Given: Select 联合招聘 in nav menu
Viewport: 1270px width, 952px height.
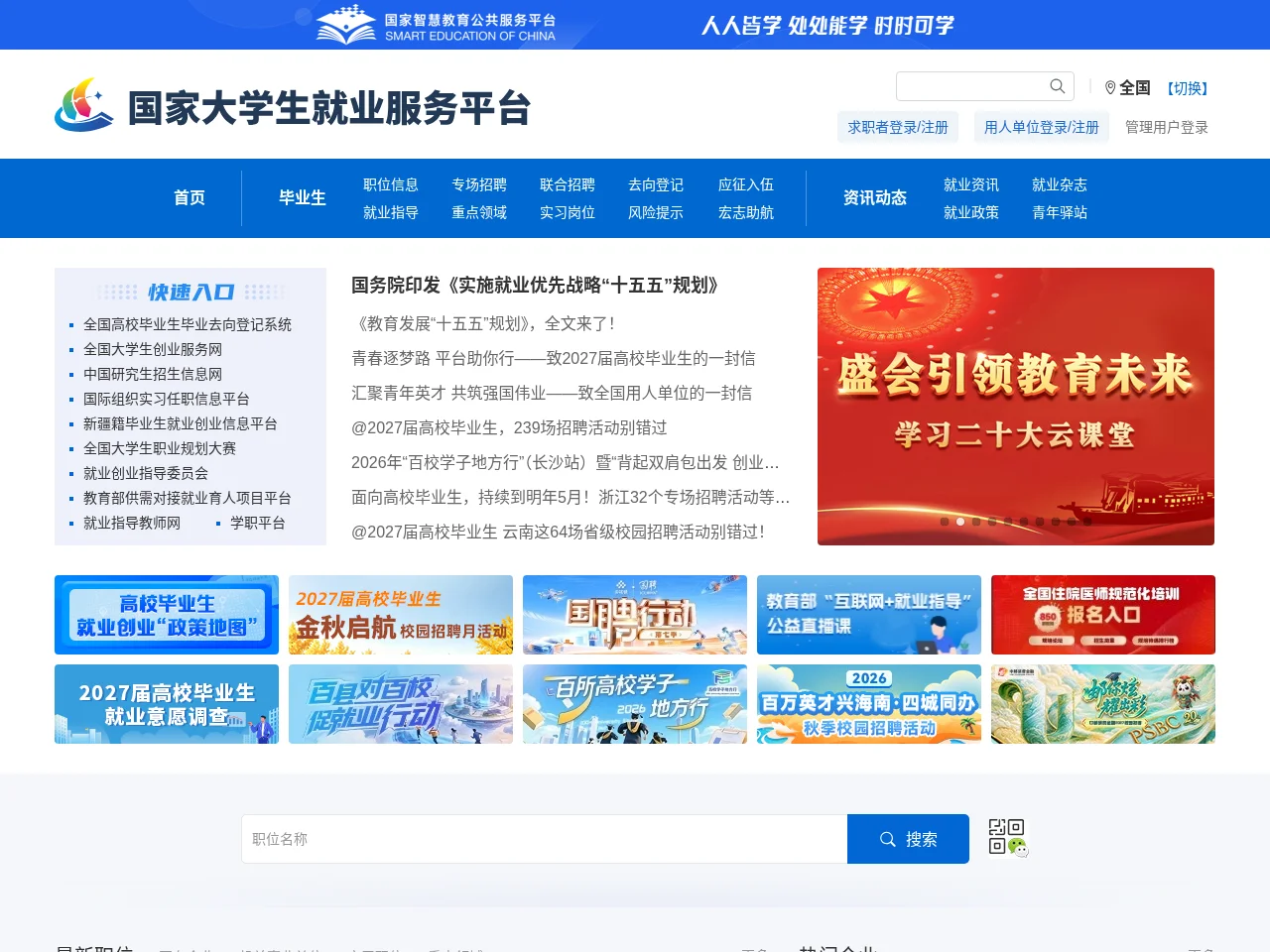Looking at the screenshot, I should [x=568, y=184].
